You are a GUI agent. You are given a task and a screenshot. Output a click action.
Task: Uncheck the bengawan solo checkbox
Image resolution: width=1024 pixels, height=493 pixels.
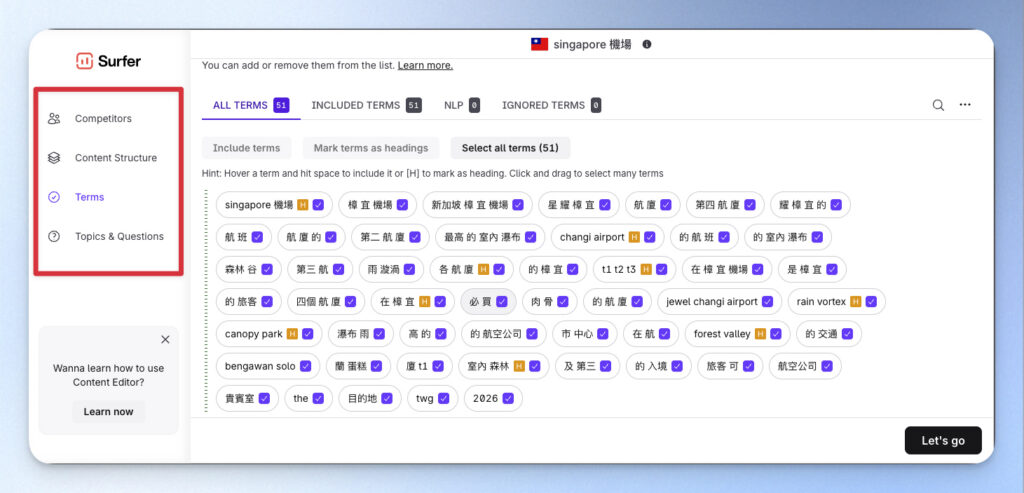tap(305, 366)
